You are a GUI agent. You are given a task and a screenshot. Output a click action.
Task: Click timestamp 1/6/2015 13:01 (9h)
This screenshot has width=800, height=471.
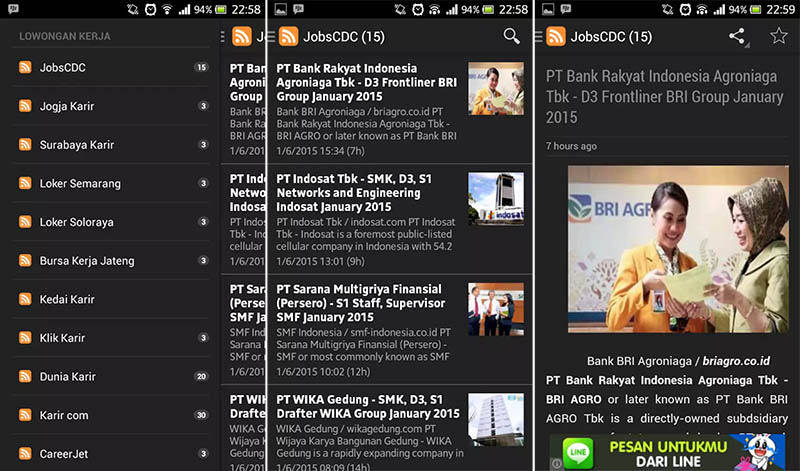(320, 261)
